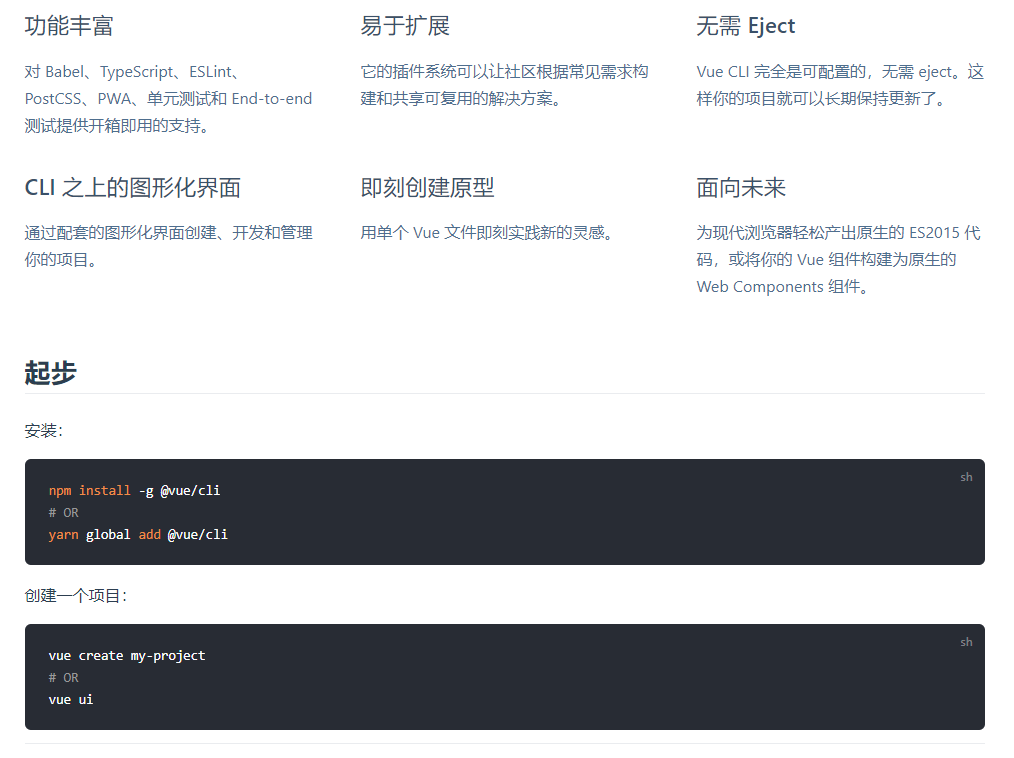
Task: Click the text 用单个 Vue 文件即刻实践新的灵感
Action: pos(486,233)
